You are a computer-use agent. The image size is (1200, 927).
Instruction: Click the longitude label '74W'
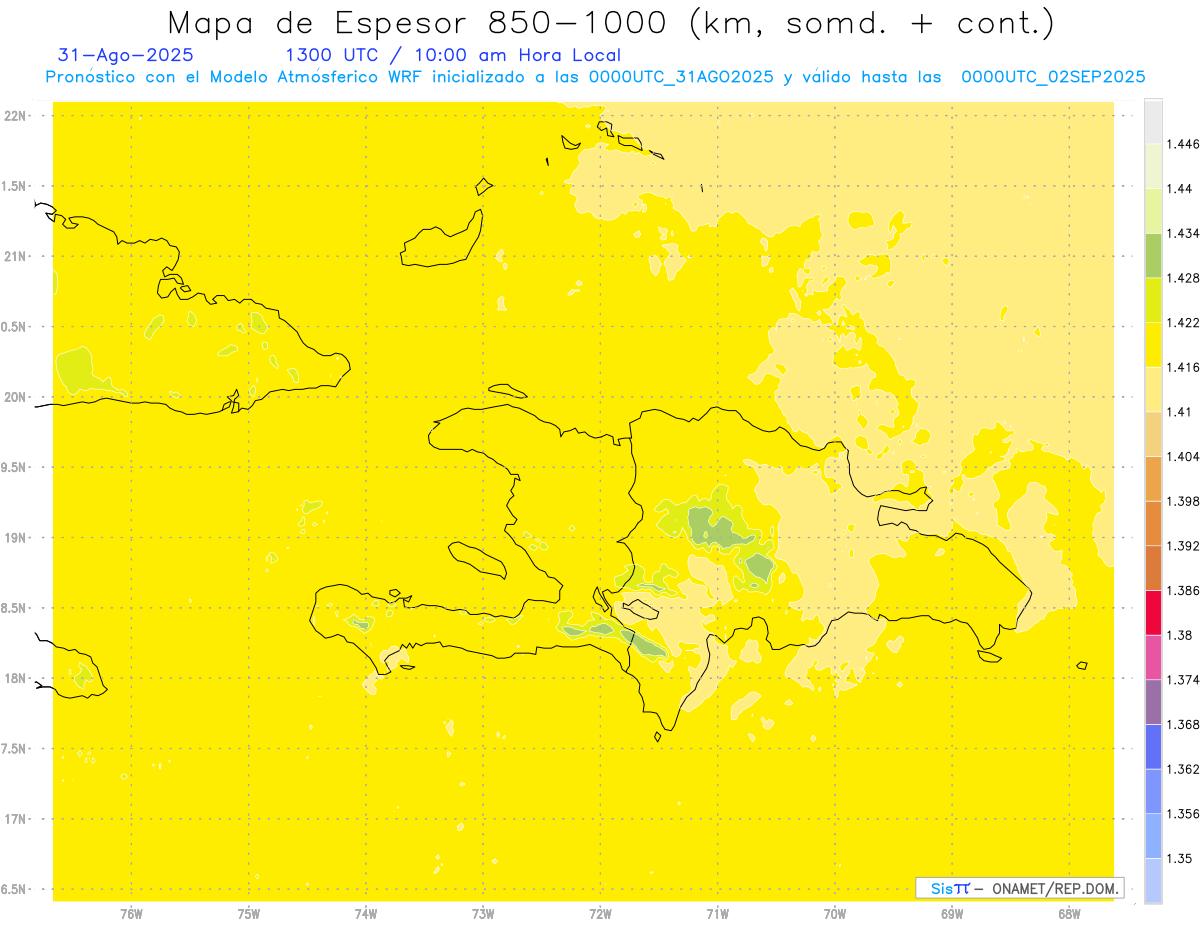[366, 914]
